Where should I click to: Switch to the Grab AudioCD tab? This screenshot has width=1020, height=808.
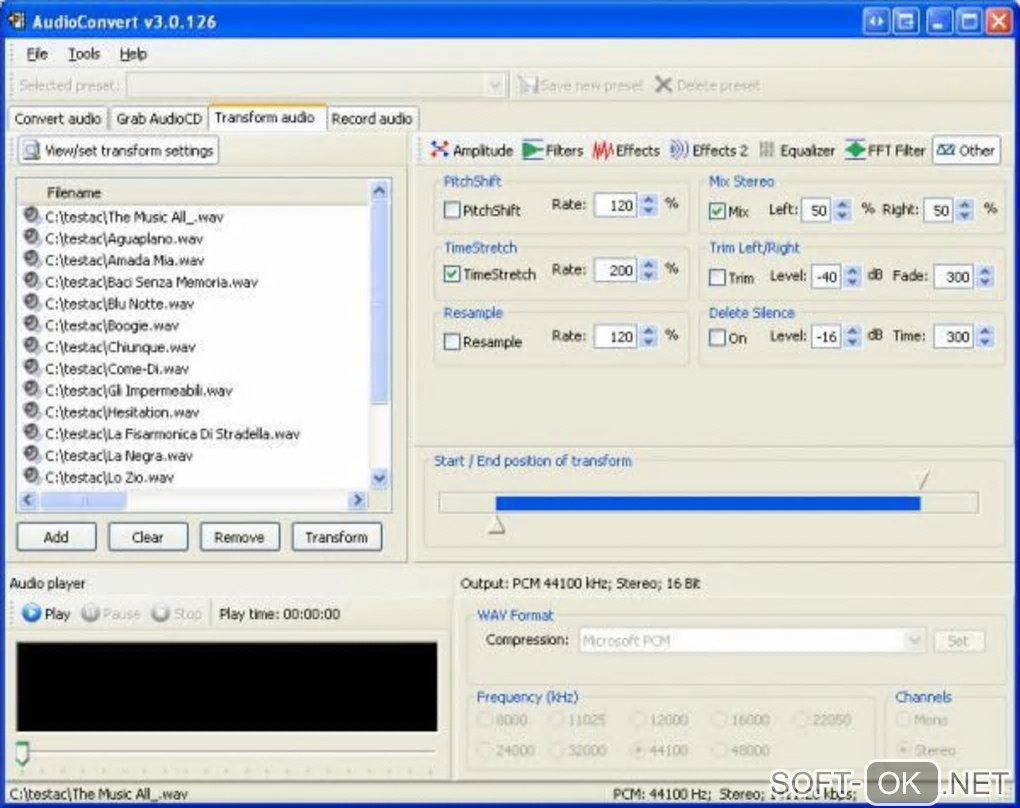(159, 119)
